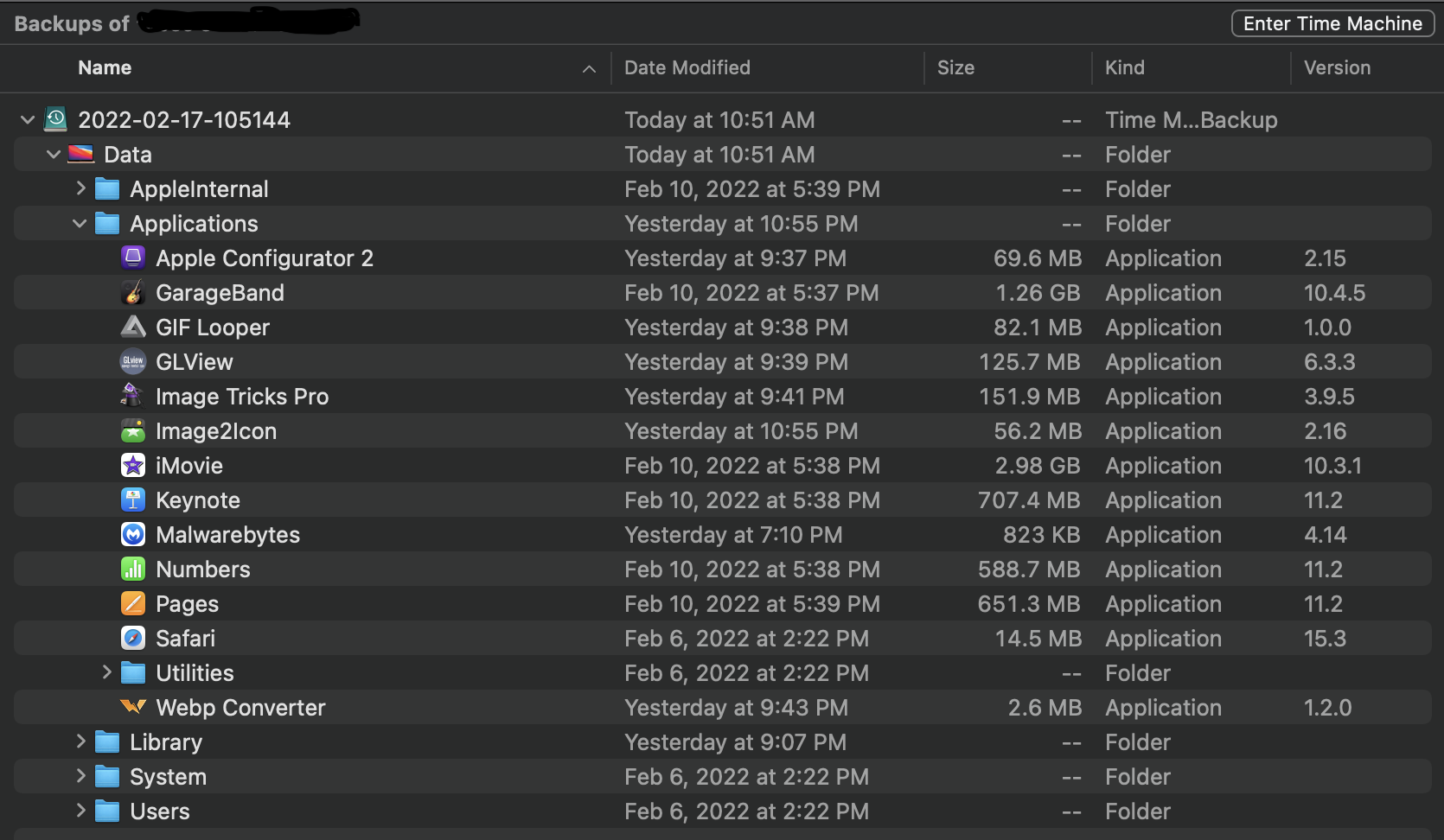Select the Malwarebytes app icon
This screenshot has width=1444, height=840.
pyautogui.click(x=133, y=535)
